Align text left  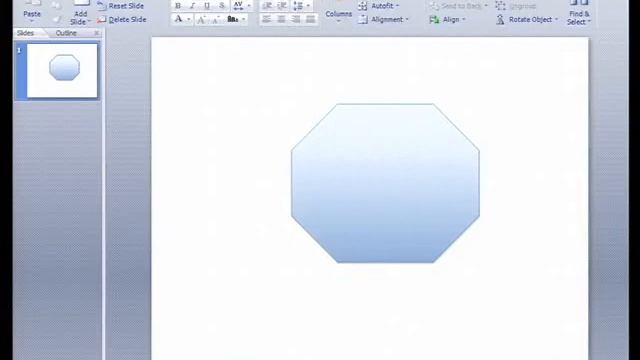click(x=267, y=19)
